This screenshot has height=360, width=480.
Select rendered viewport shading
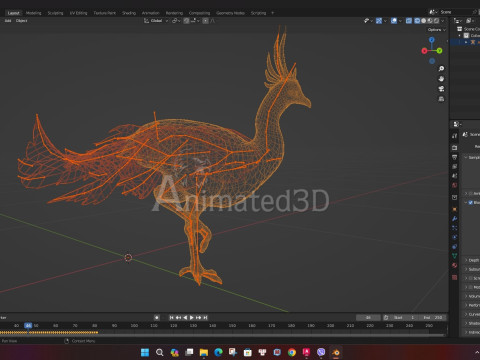coord(436,21)
